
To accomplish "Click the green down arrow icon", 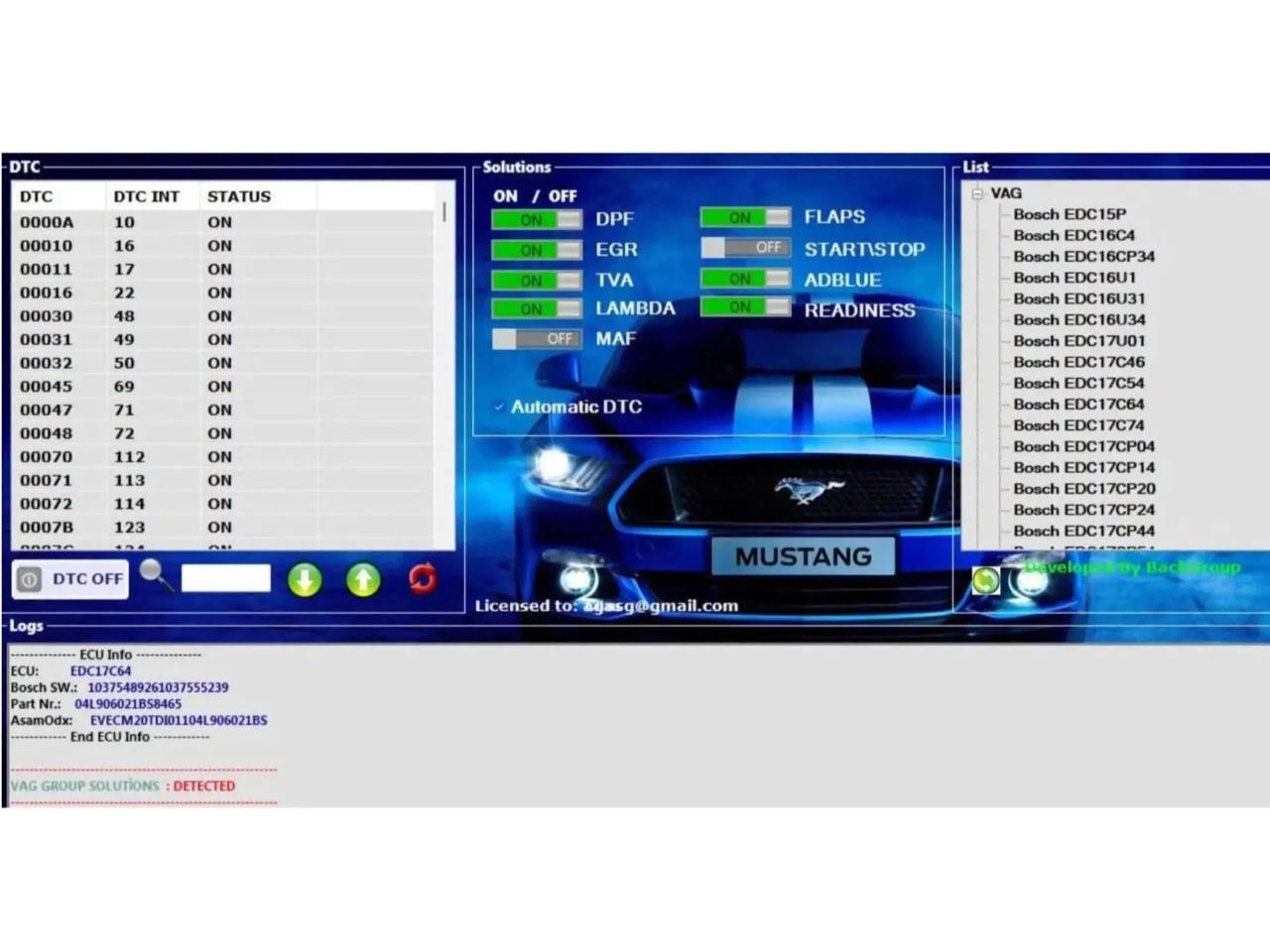I will (305, 580).
